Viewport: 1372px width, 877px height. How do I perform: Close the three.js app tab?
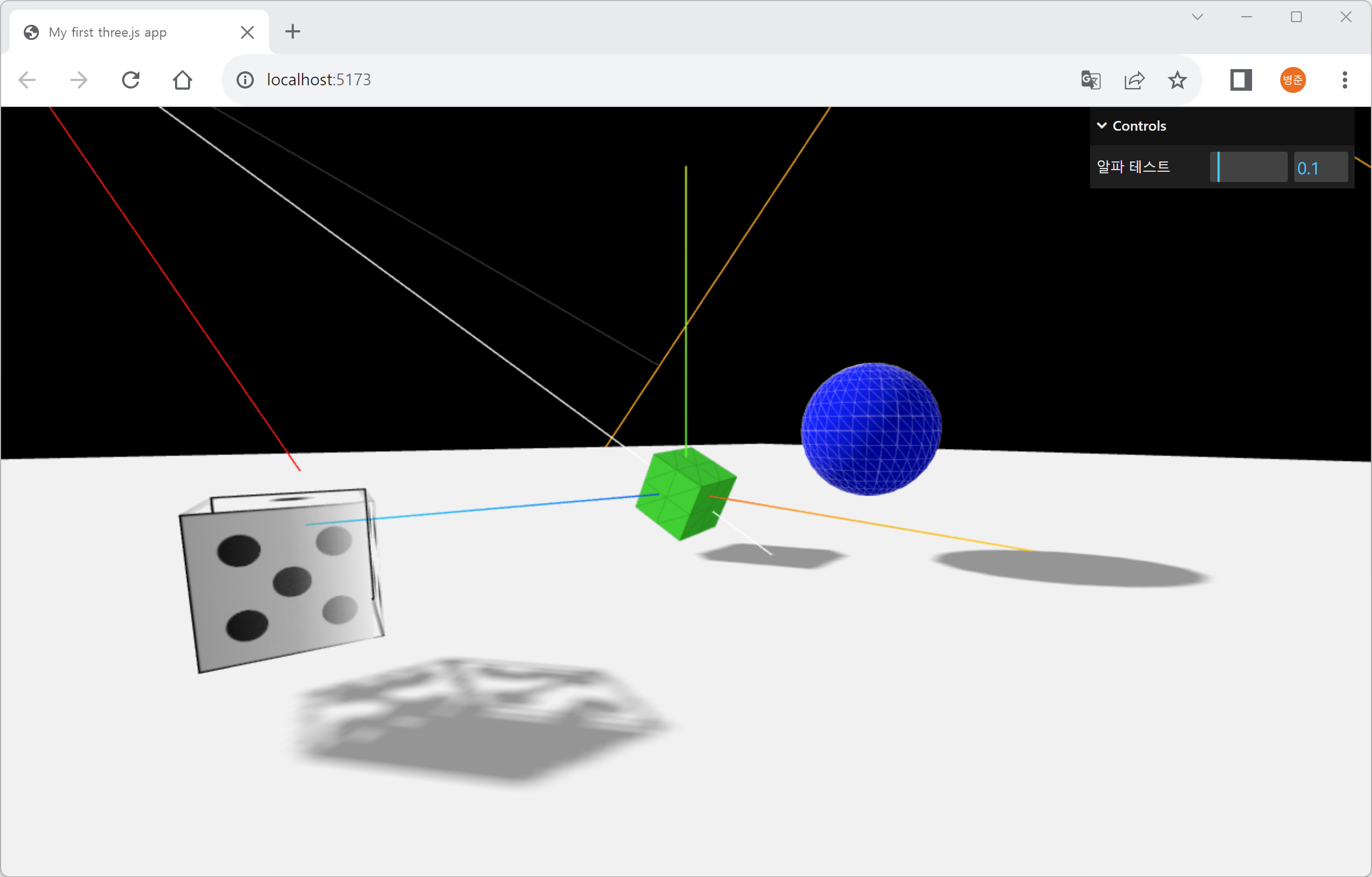[x=247, y=32]
